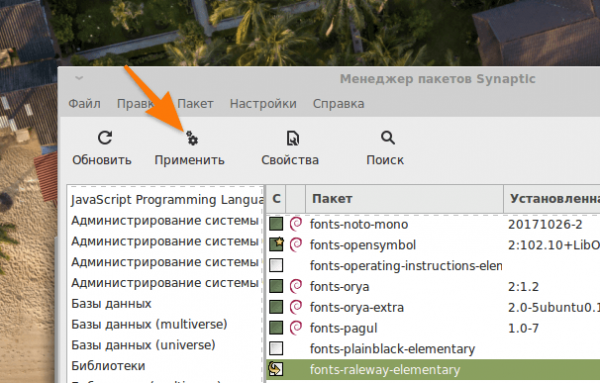Select the fonts-noto-mono package name

click(359, 224)
